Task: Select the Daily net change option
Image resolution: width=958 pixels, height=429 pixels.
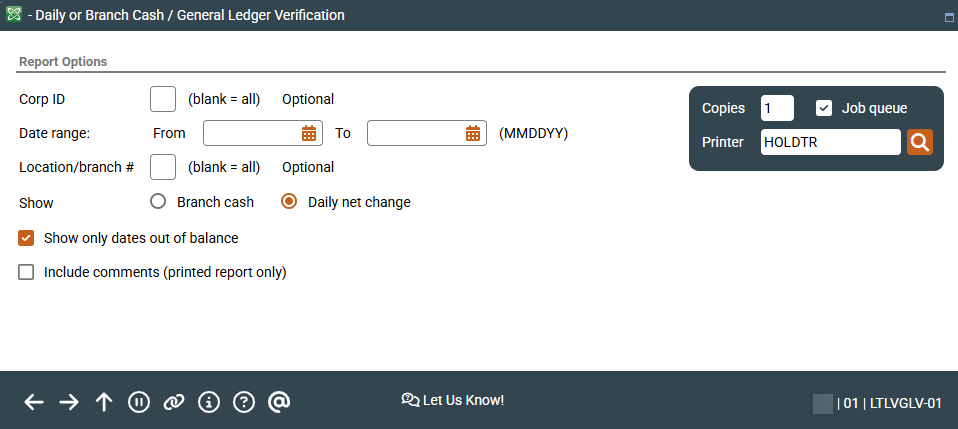Action: 289,202
